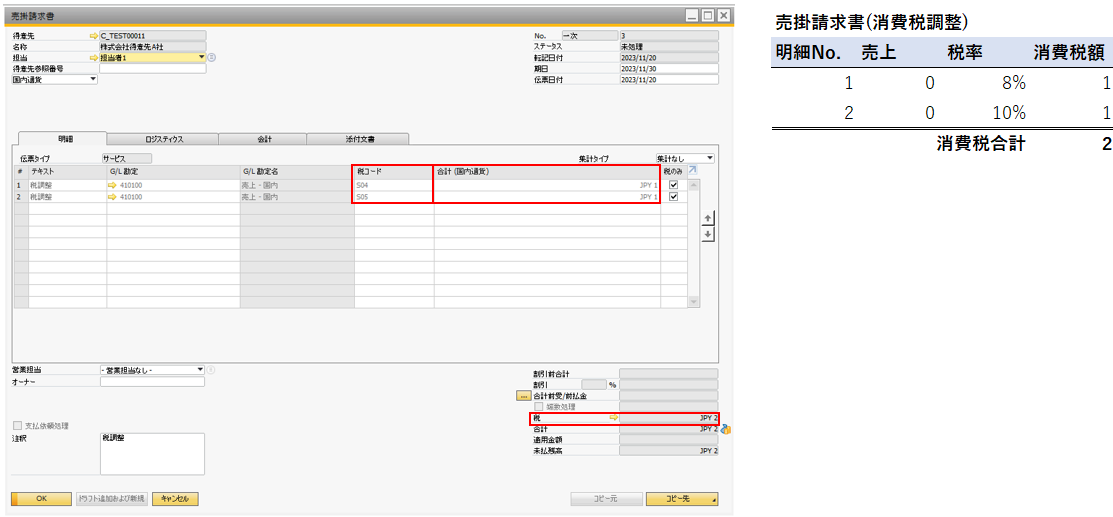The height and width of the screenshot is (517, 1113).
Task: Click the ドラフト追加および新規 button
Action: point(111,499)
